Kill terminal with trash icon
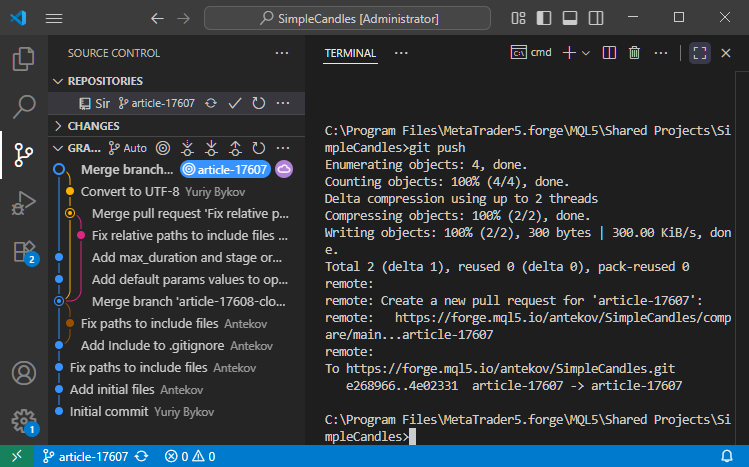This screenshot has height=467, width=749. [x=634, y=53]
